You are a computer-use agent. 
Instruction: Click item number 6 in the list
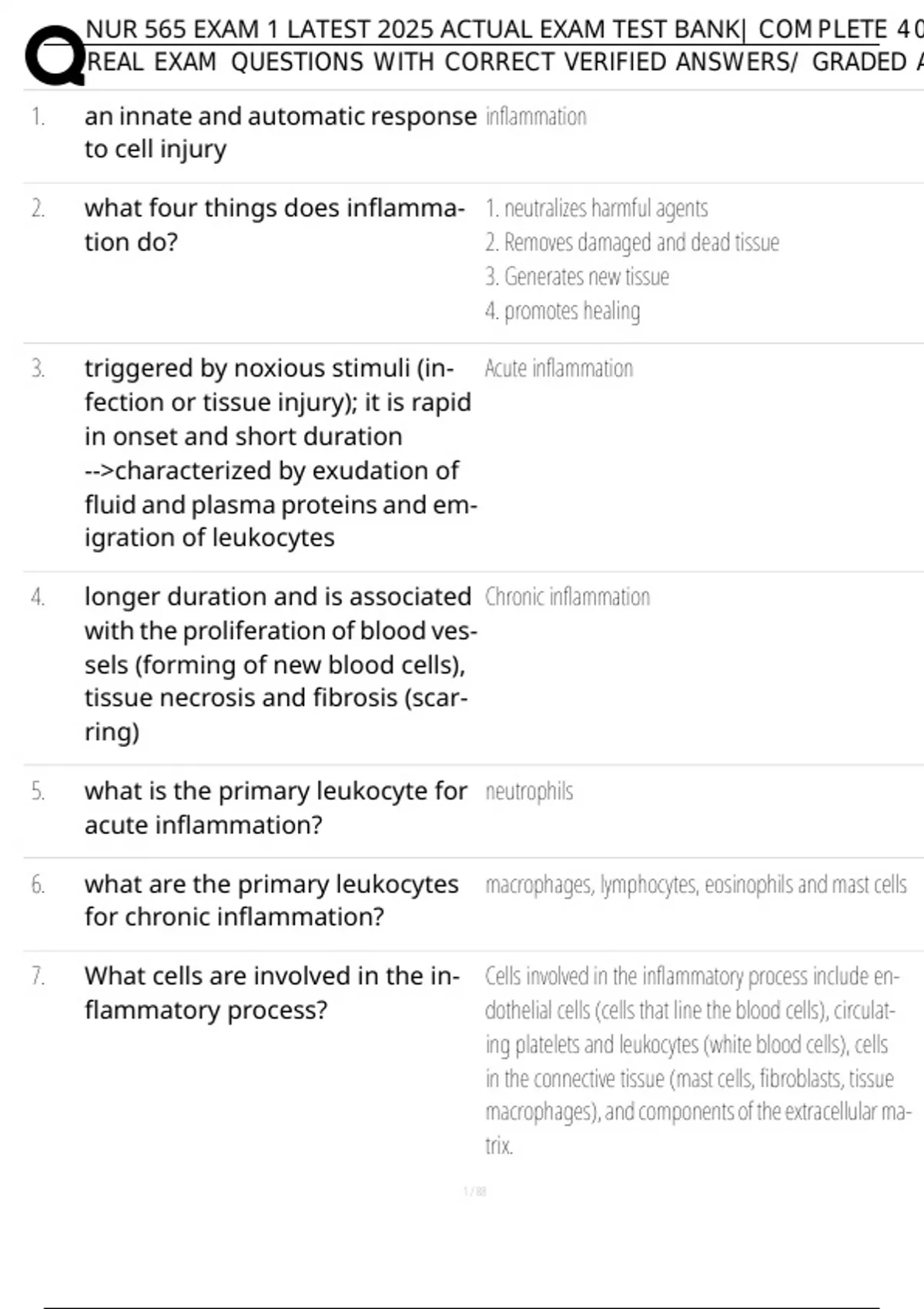coord(38,885)
